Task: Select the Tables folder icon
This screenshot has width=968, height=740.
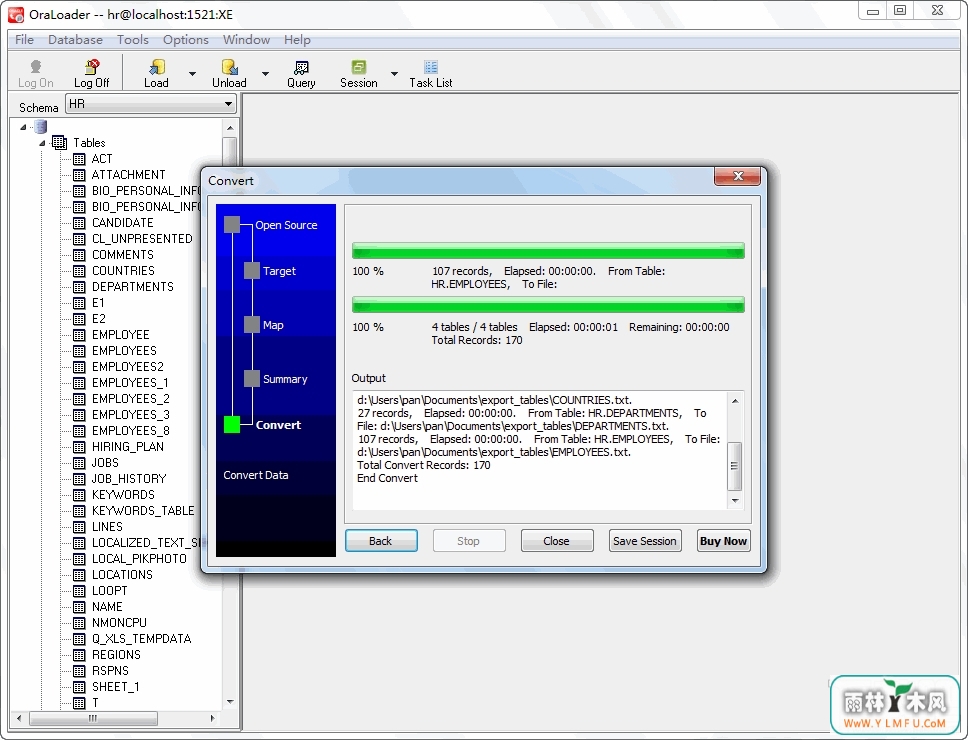Action: click(x=59, y=143)
